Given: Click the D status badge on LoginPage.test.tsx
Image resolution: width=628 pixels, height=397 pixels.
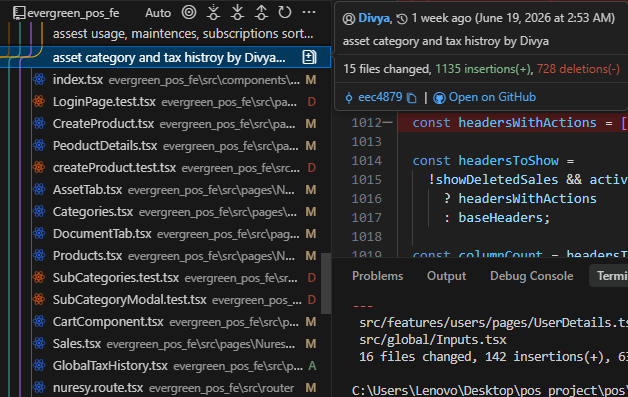Looking at the screenshot, I should coord(312,102).
